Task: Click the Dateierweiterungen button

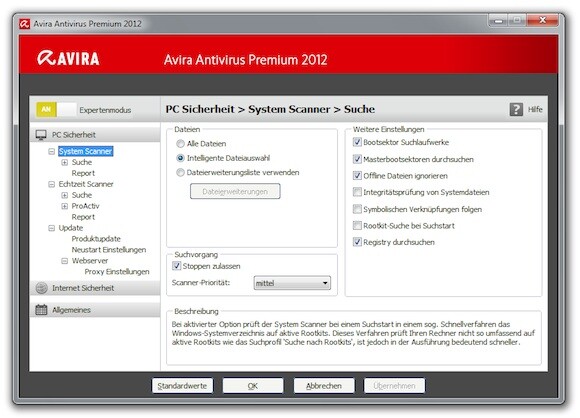Action: coord(235,192)
